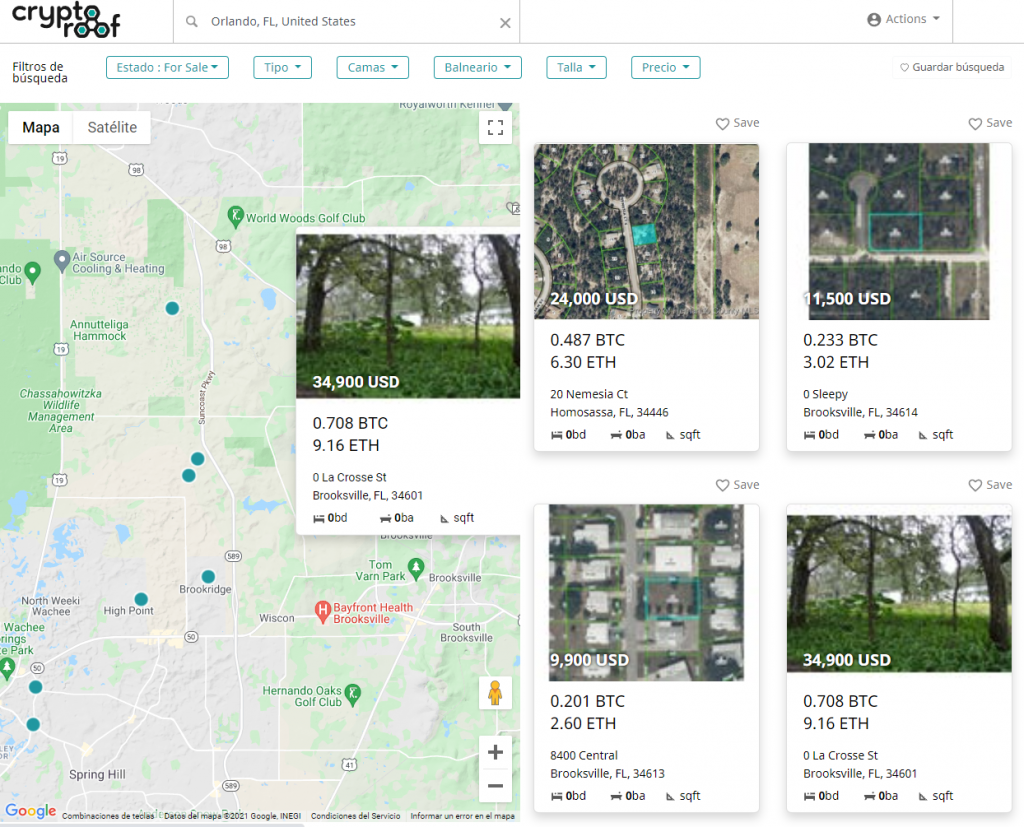Clear the Orlando search with X icon
The image size is (1024, 827).
[x=505, y=22]
